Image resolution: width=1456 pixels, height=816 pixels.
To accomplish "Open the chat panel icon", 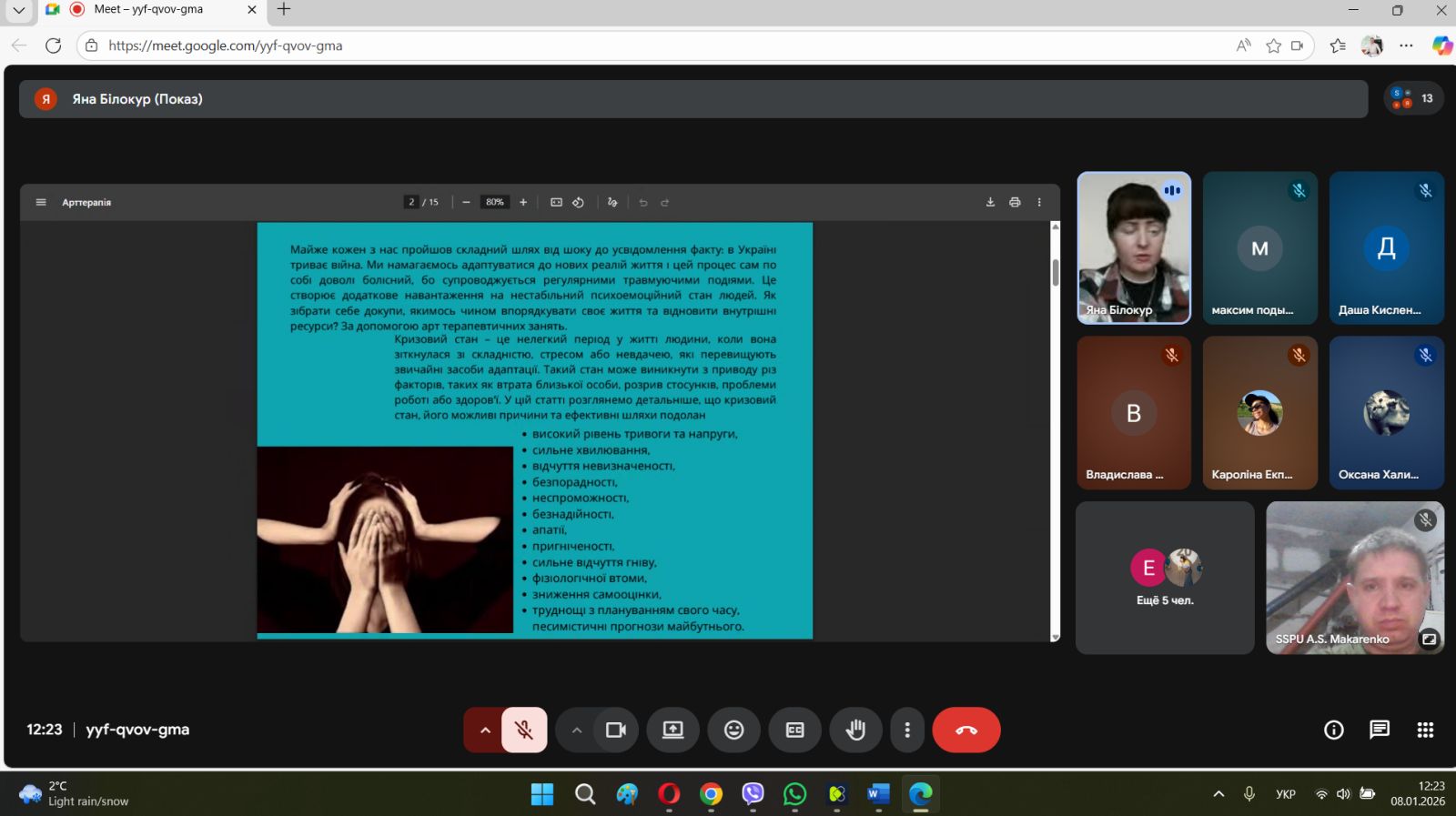I will (1380, 730).
